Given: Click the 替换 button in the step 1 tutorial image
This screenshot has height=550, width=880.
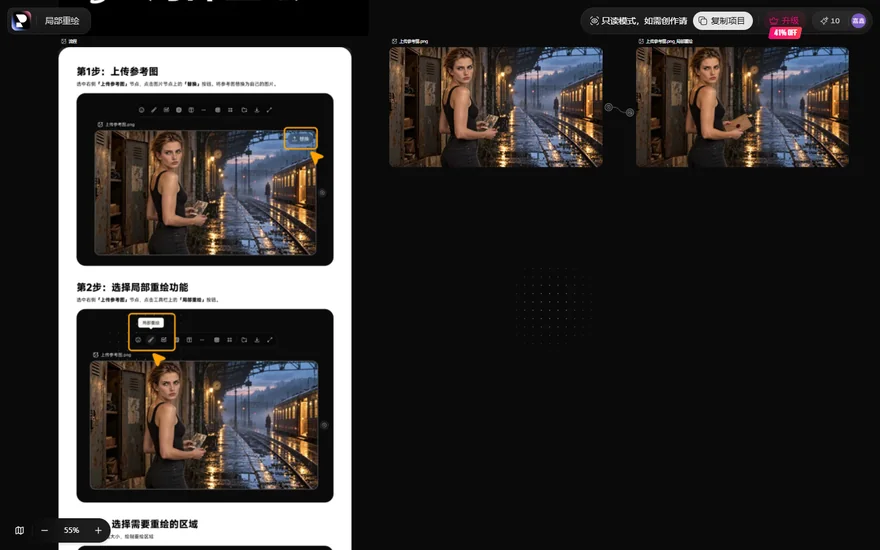Looking at the screenshot, I should [x=301, y=138].
